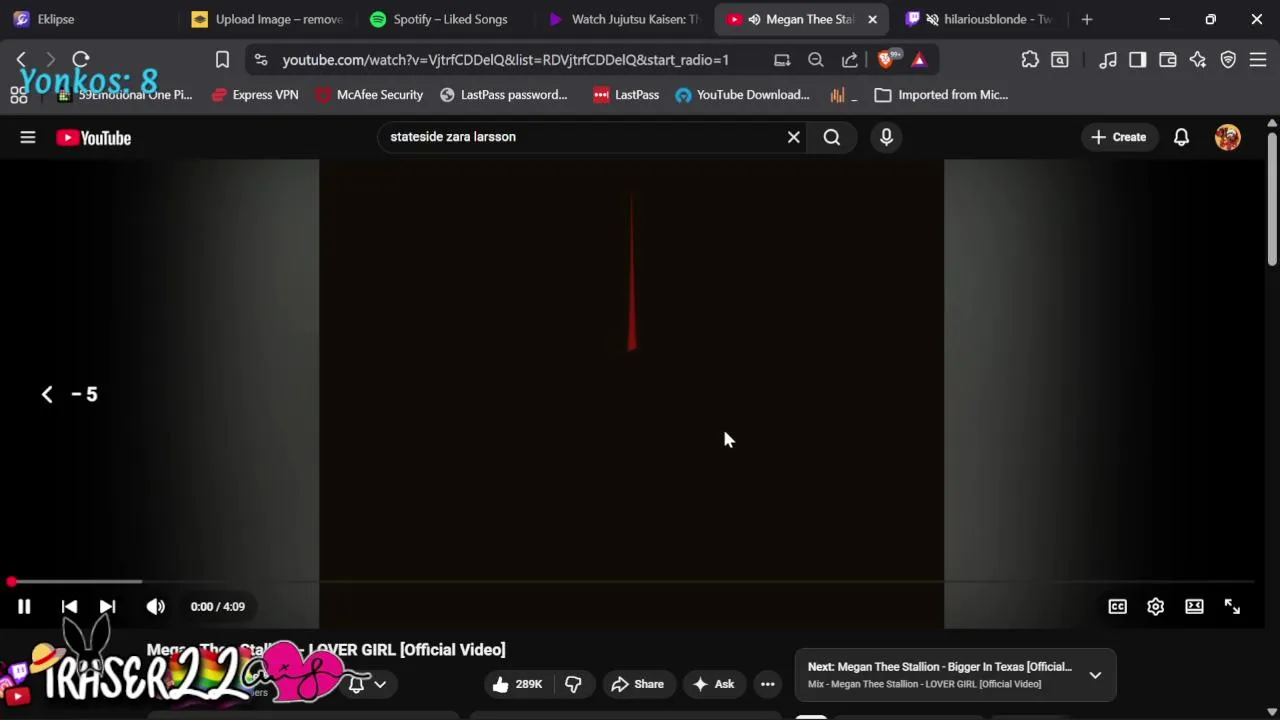
Task: Seek on the video progress bar
Action: 632,581
